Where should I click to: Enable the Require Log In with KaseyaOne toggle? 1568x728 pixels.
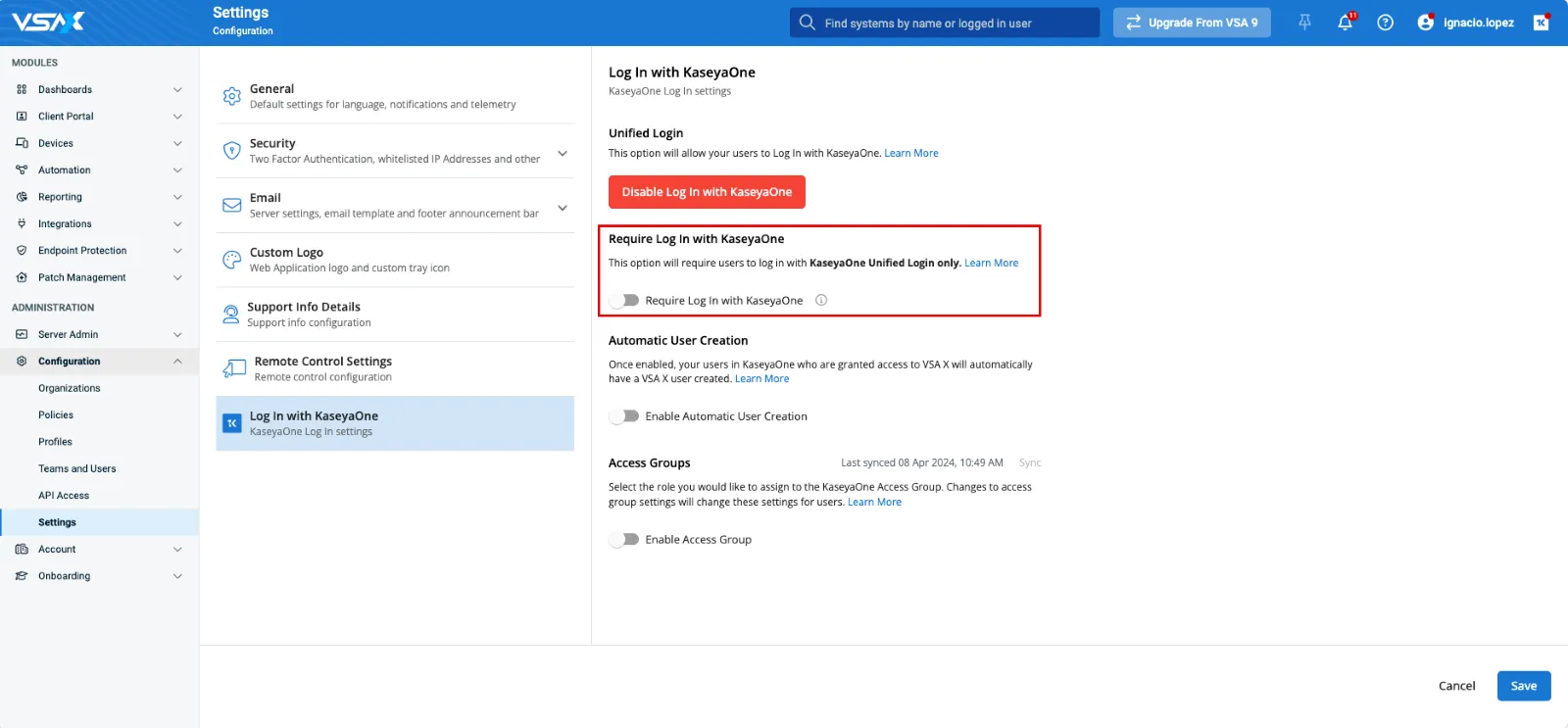(624, 301)
